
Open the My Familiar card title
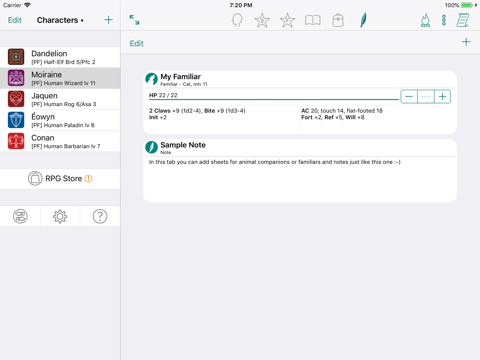coord(180,77)
